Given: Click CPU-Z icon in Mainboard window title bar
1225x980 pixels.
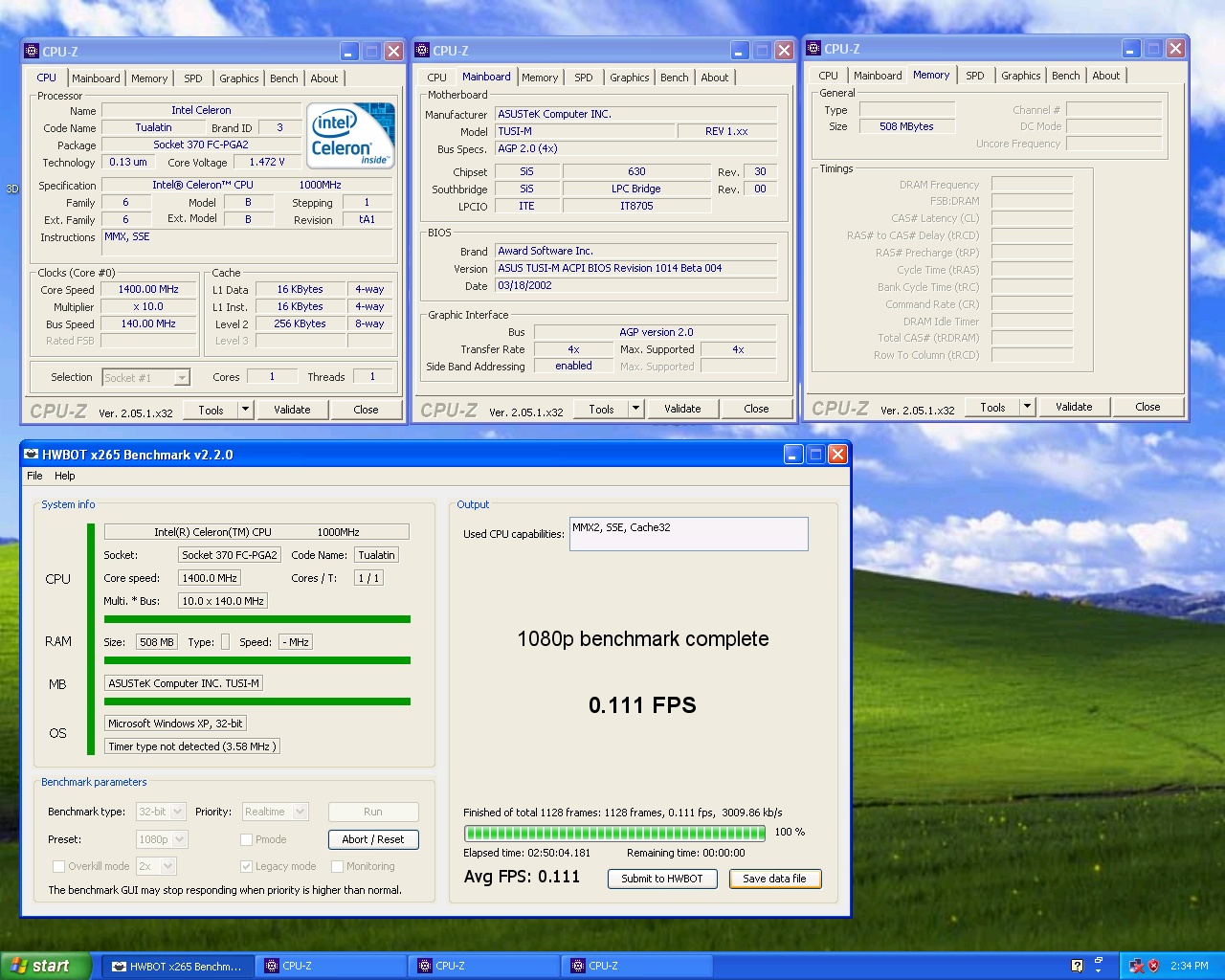Looking at the screenshot, I should pos(422,51).
